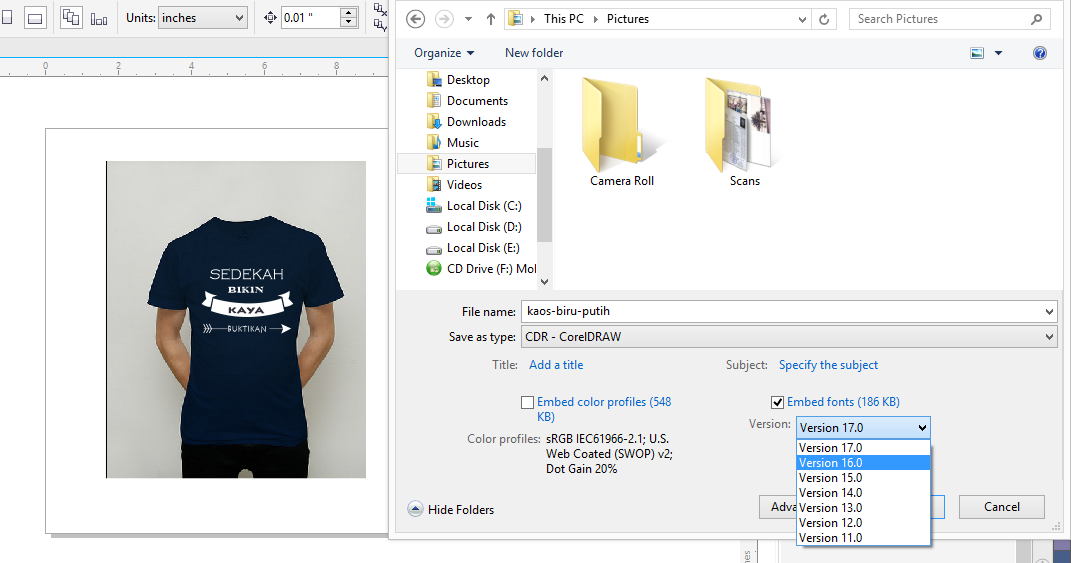Choose Version 13.0 from list
The width and height of the screenshot is (1071, 563).
coord(863,508)
